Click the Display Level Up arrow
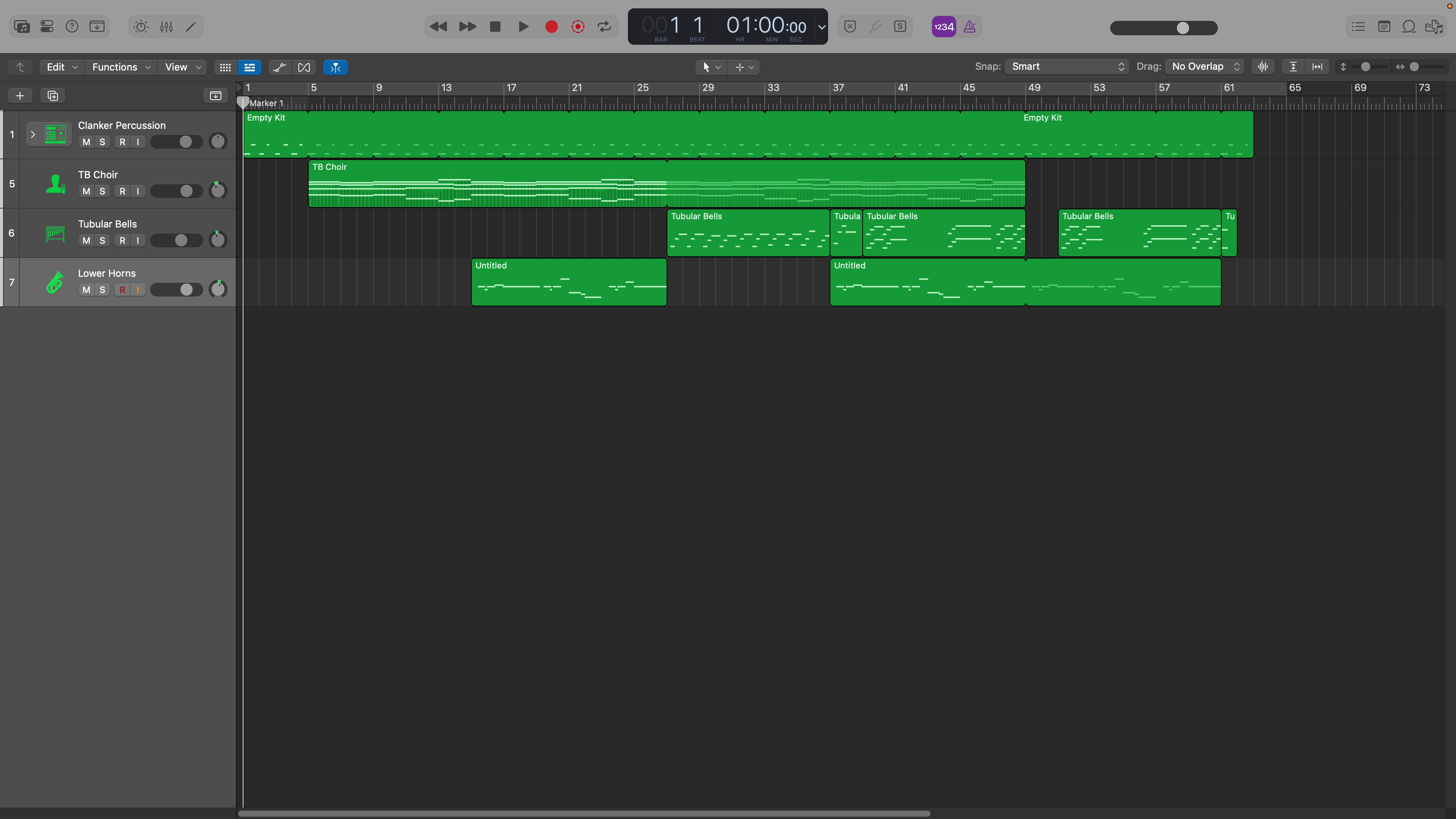The width and height of the screenshot is (1456, 819). tap(20, 67)
